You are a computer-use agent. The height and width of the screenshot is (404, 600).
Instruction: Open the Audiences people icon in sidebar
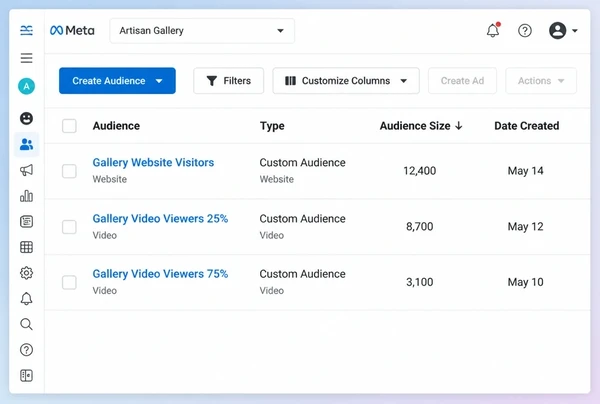tap(26, 144)
